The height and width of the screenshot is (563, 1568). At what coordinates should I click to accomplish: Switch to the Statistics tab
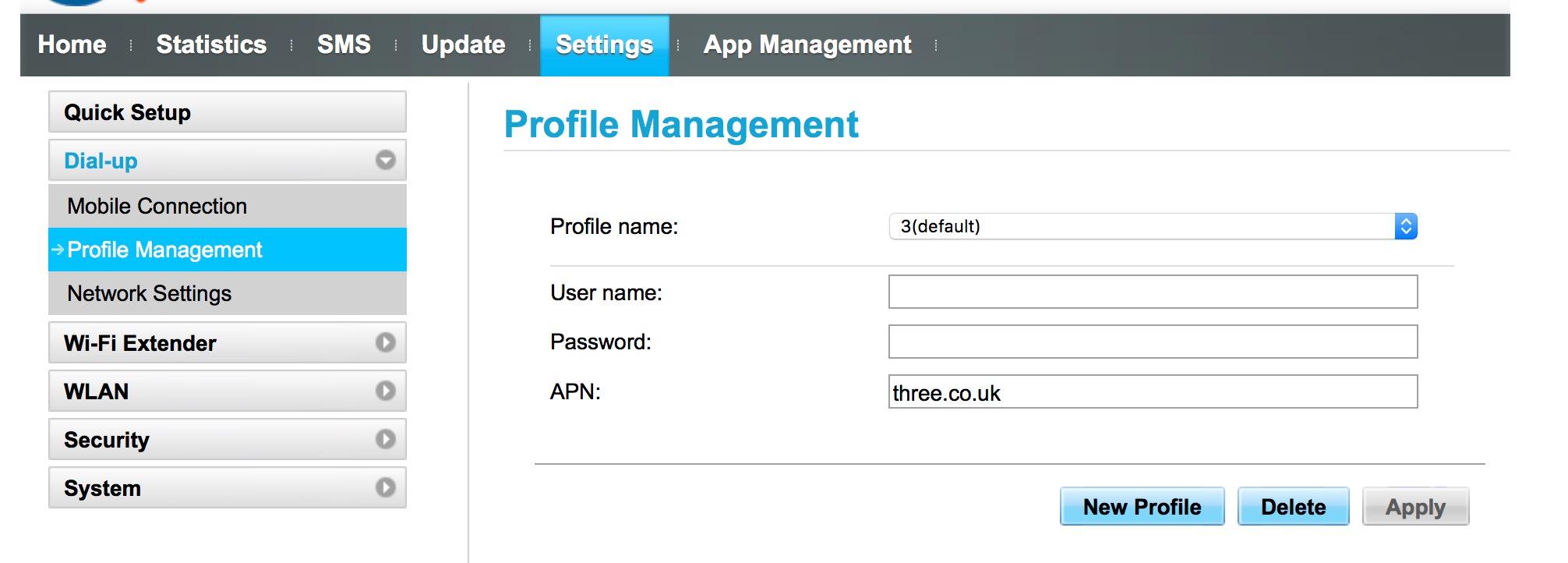211,44
